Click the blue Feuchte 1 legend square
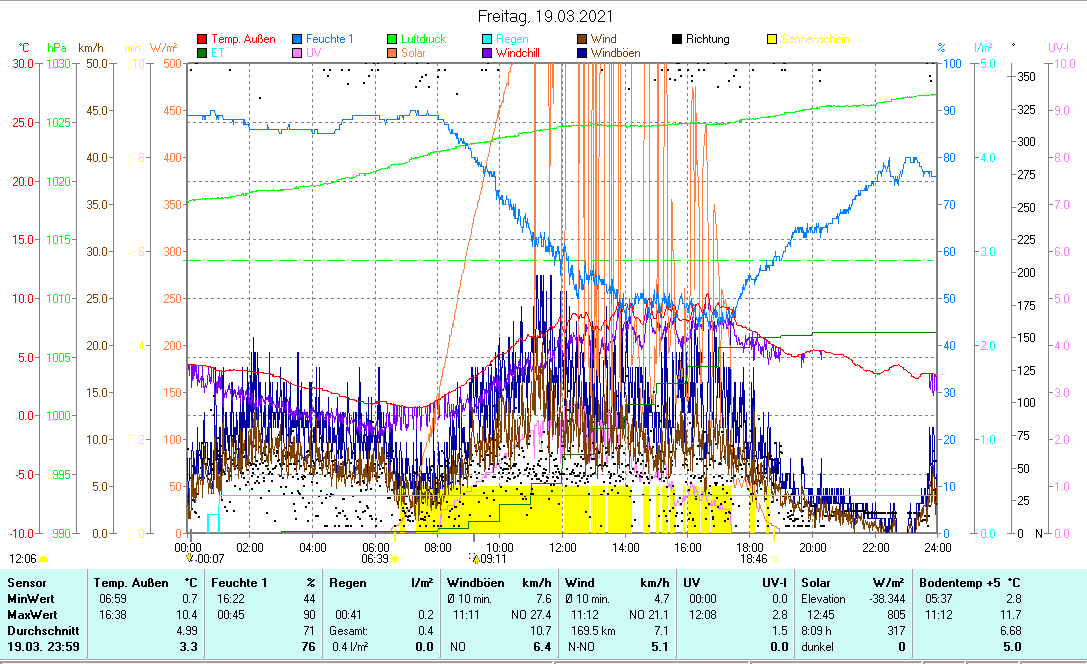Viewport: 1087px width, 664px height. click(x=298, y=39)
